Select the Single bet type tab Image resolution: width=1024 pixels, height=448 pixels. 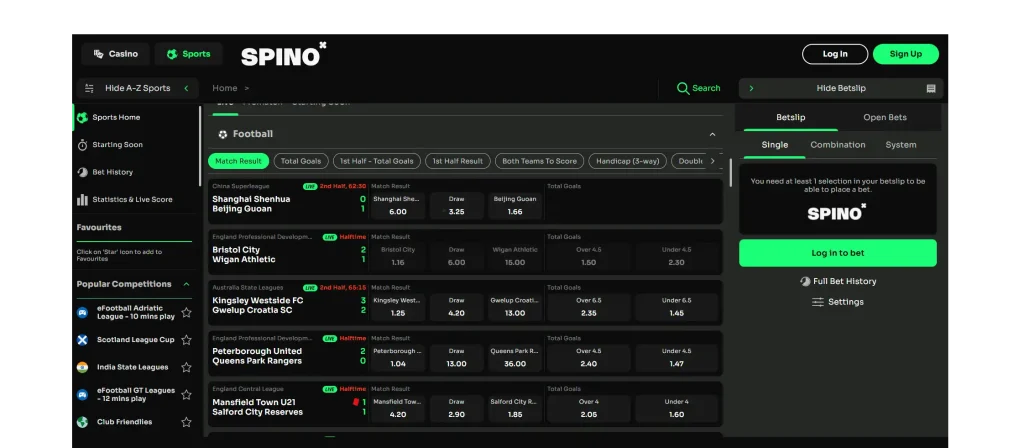775,145
